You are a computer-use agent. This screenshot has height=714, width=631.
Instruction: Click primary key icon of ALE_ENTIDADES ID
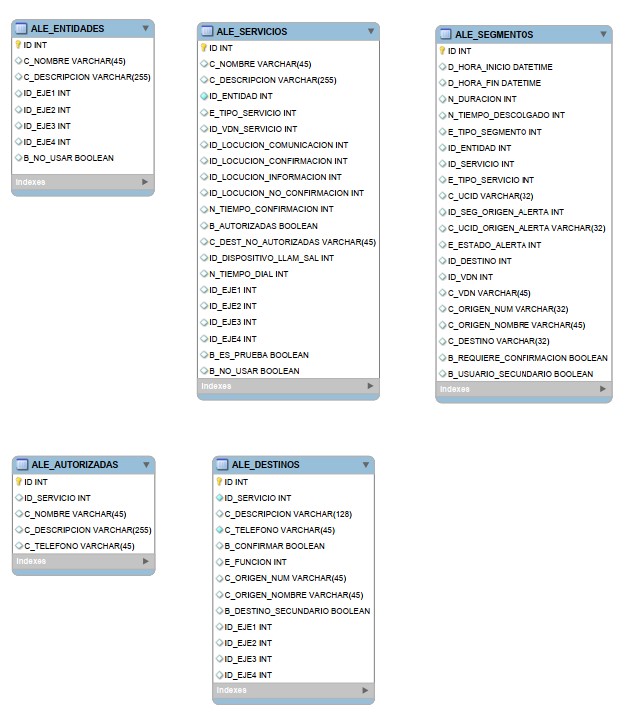18,45
